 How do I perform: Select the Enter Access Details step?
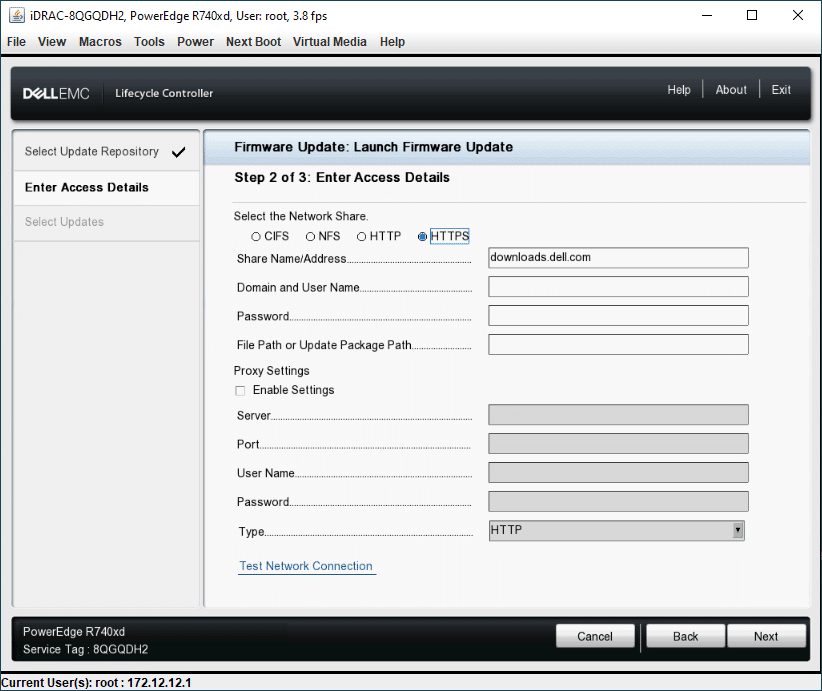pos(106,188)
